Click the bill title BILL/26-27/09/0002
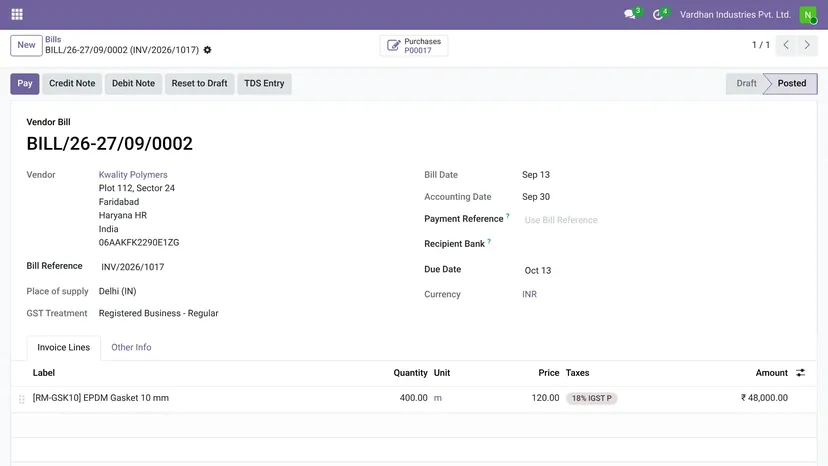The image size is (828, 466). [109, 144]
